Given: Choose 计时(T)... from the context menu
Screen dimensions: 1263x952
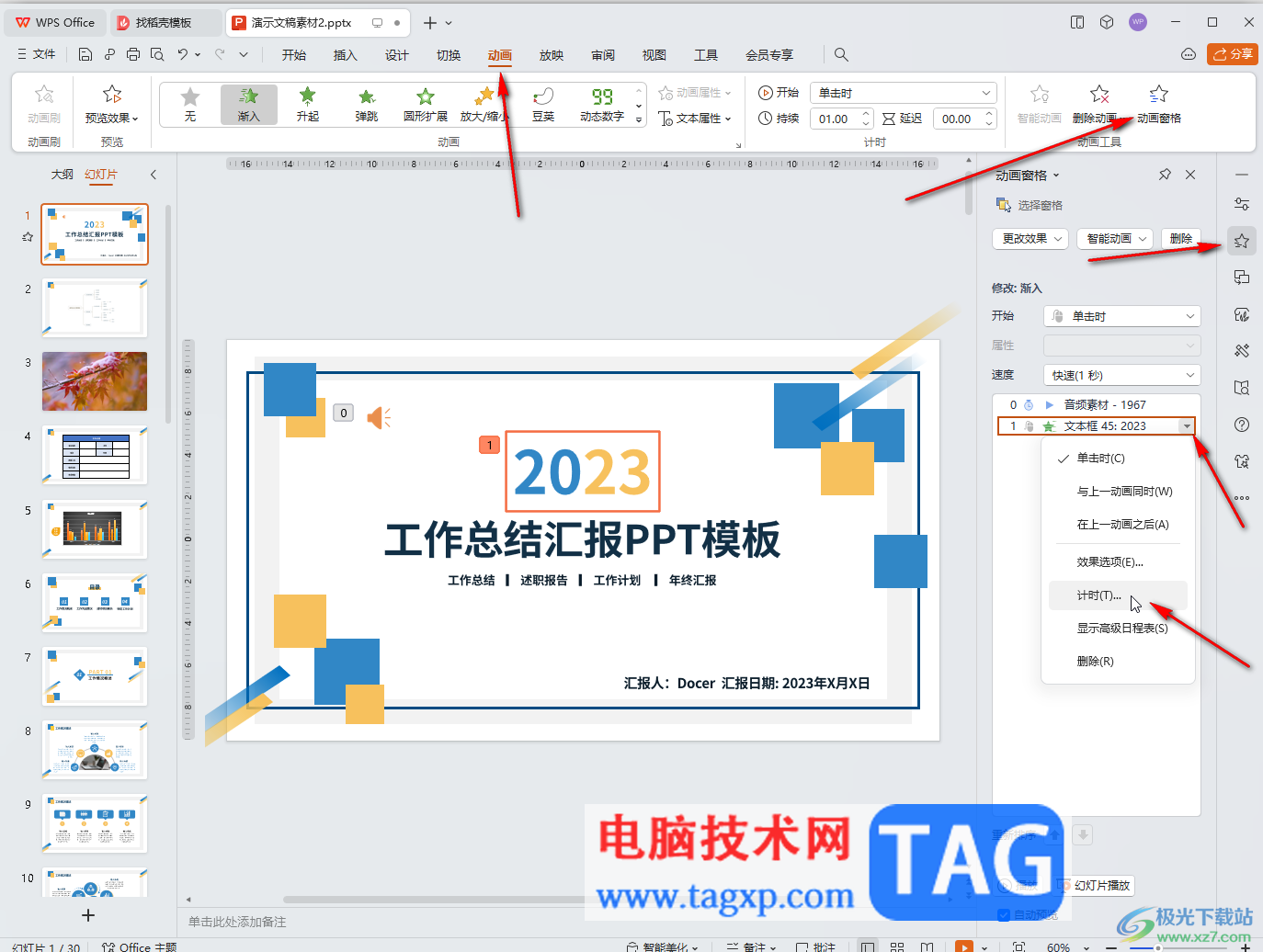Looking at the screenshot, I should point(1118,595).
